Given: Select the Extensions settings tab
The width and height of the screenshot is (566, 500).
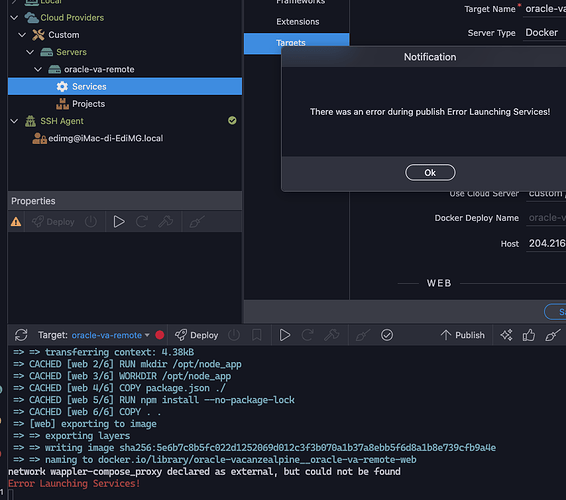Looking at the screenshot, I should [x=297, y=22].
